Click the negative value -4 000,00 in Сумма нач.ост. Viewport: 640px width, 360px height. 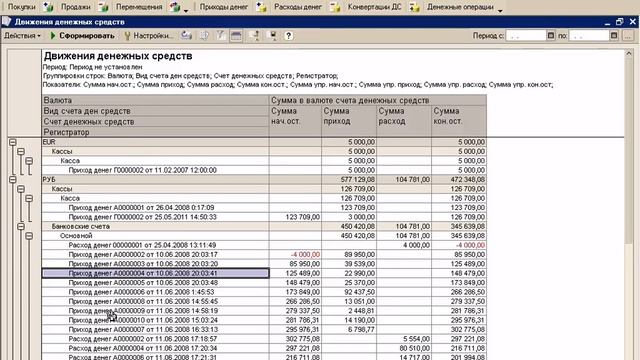click(295, 255)
